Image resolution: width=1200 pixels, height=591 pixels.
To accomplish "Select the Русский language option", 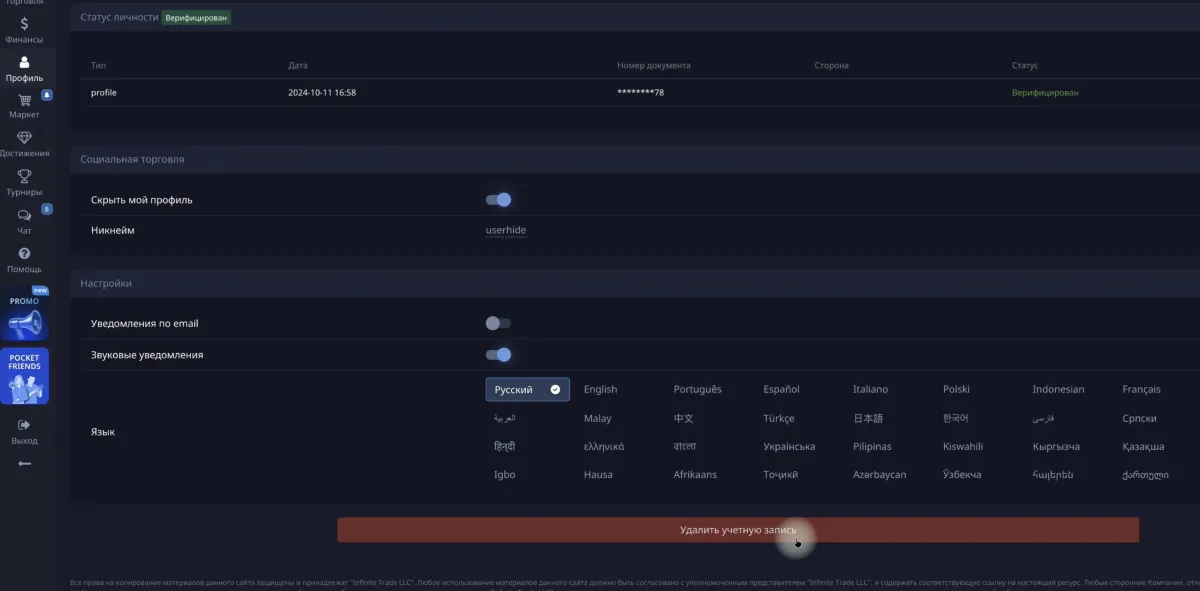I will point(527,389).
